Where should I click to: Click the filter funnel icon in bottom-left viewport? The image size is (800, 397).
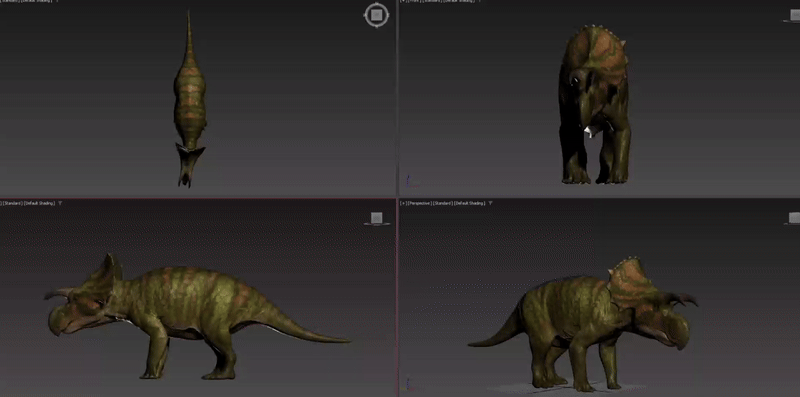[60, 203]
